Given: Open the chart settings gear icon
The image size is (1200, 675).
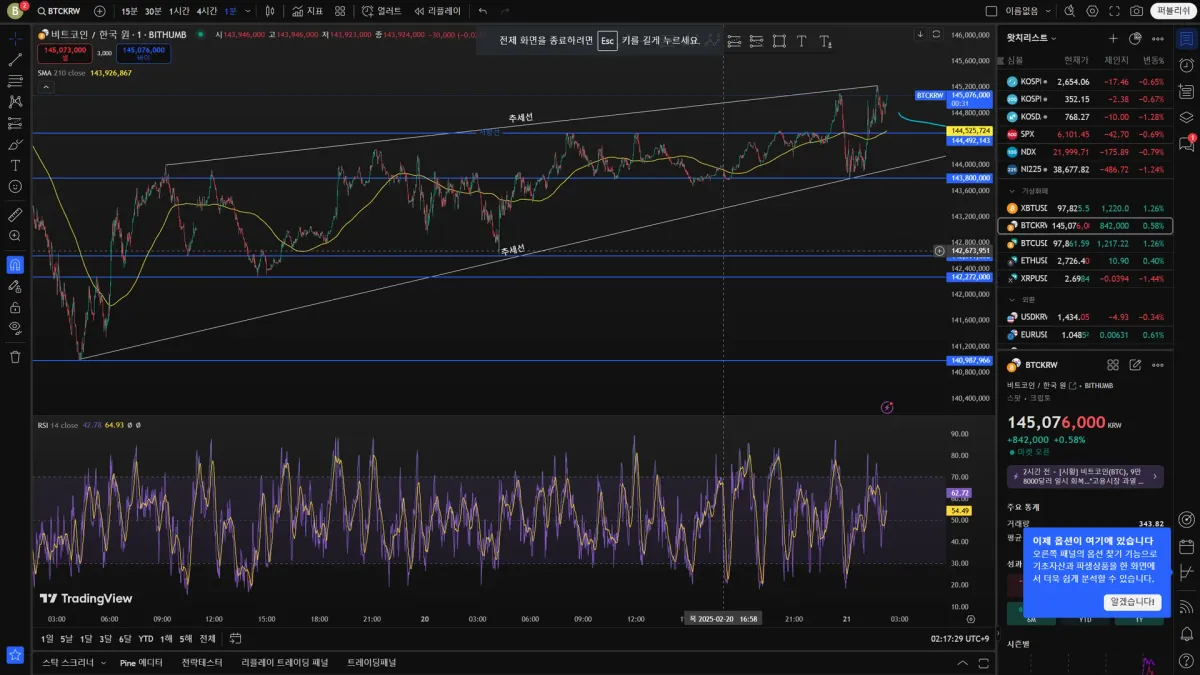Looking at the screenshot, I should 1092,11.
